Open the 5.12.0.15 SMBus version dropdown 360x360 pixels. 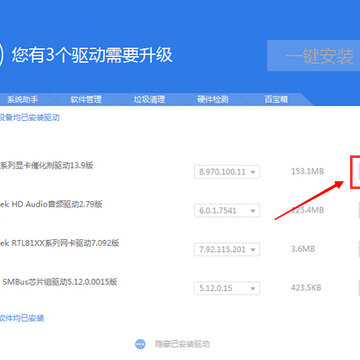point(227,288)
